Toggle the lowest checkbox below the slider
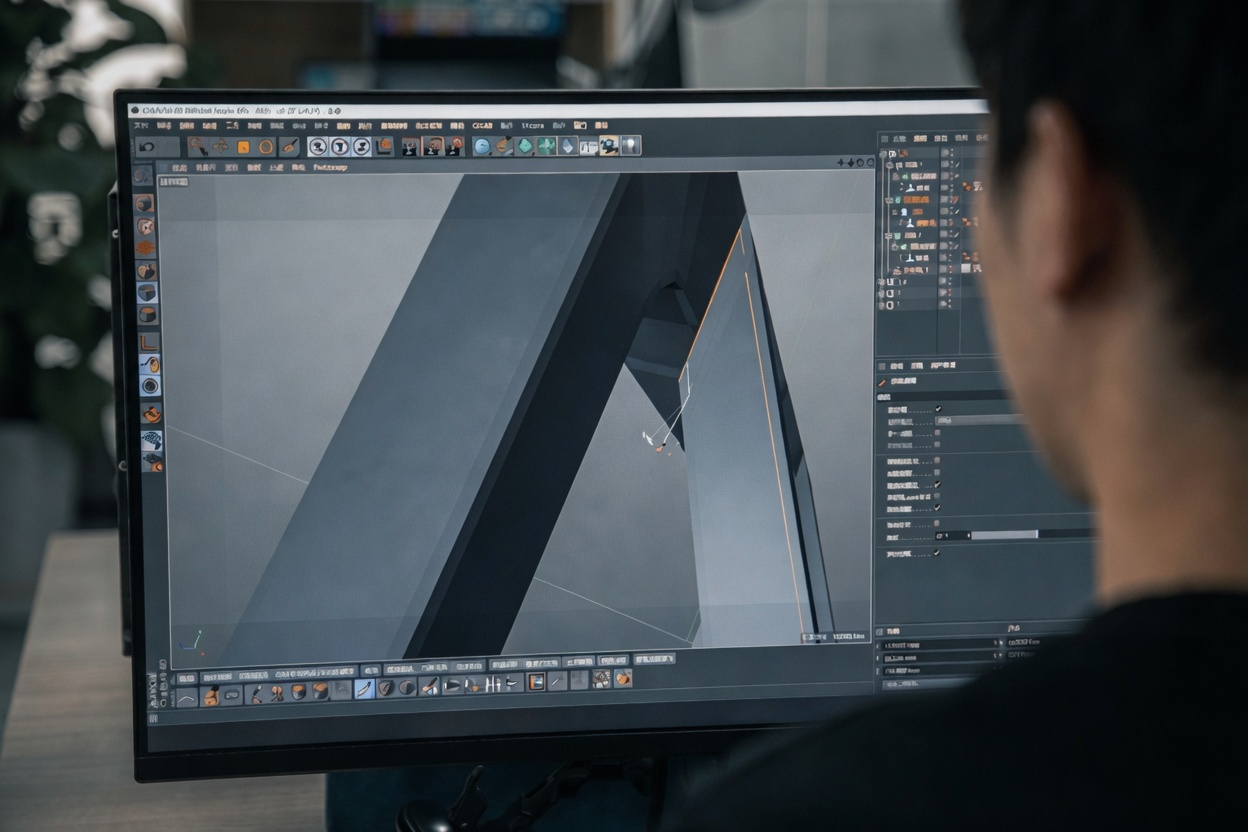 (x=937, y=552)
